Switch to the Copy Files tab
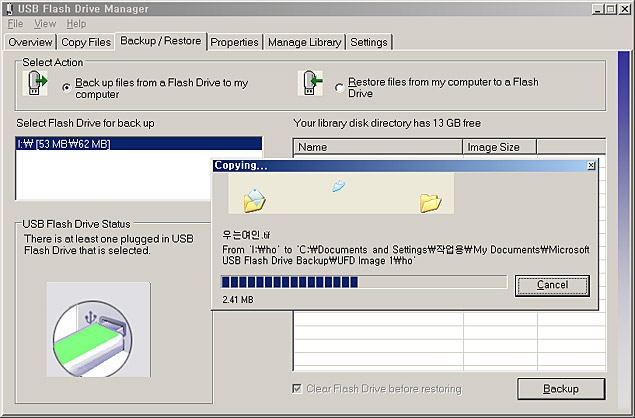635x418 pixels. point(86,42)
